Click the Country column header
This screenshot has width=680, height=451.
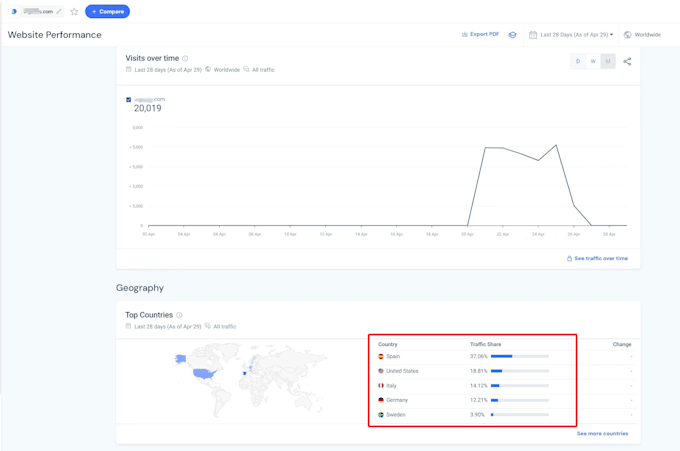[x=388, y=344]
